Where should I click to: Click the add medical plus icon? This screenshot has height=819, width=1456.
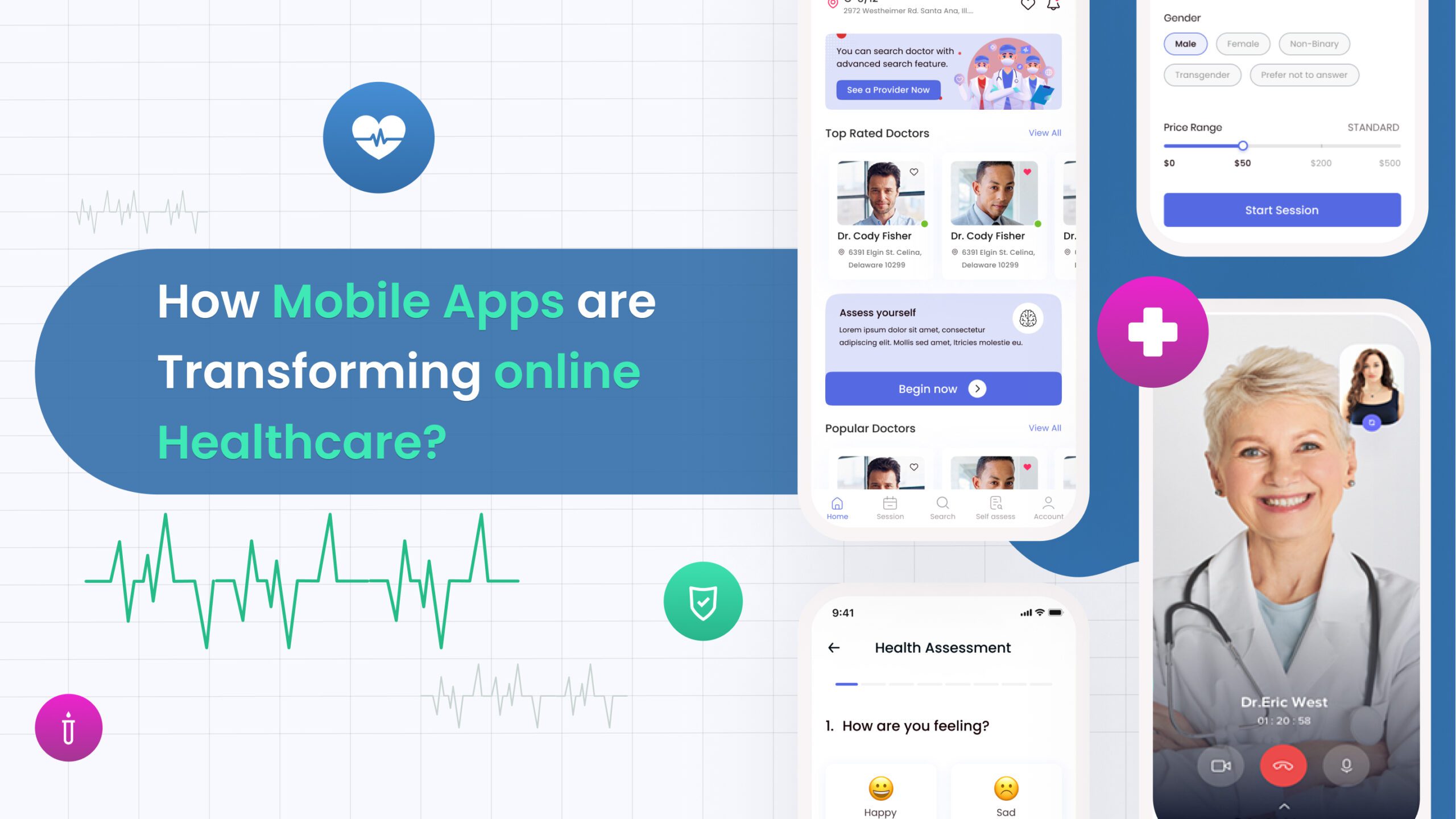coord(1152,332)
